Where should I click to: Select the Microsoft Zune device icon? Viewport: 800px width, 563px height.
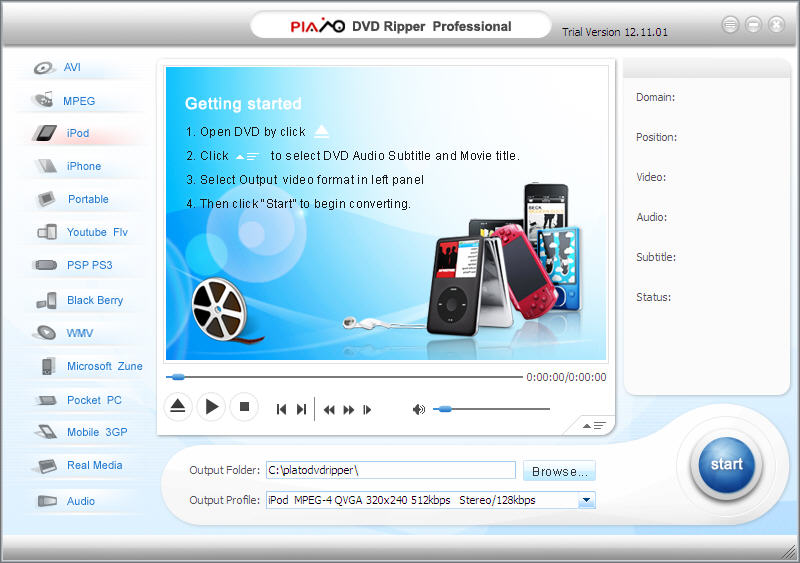(x=48, y=366)
